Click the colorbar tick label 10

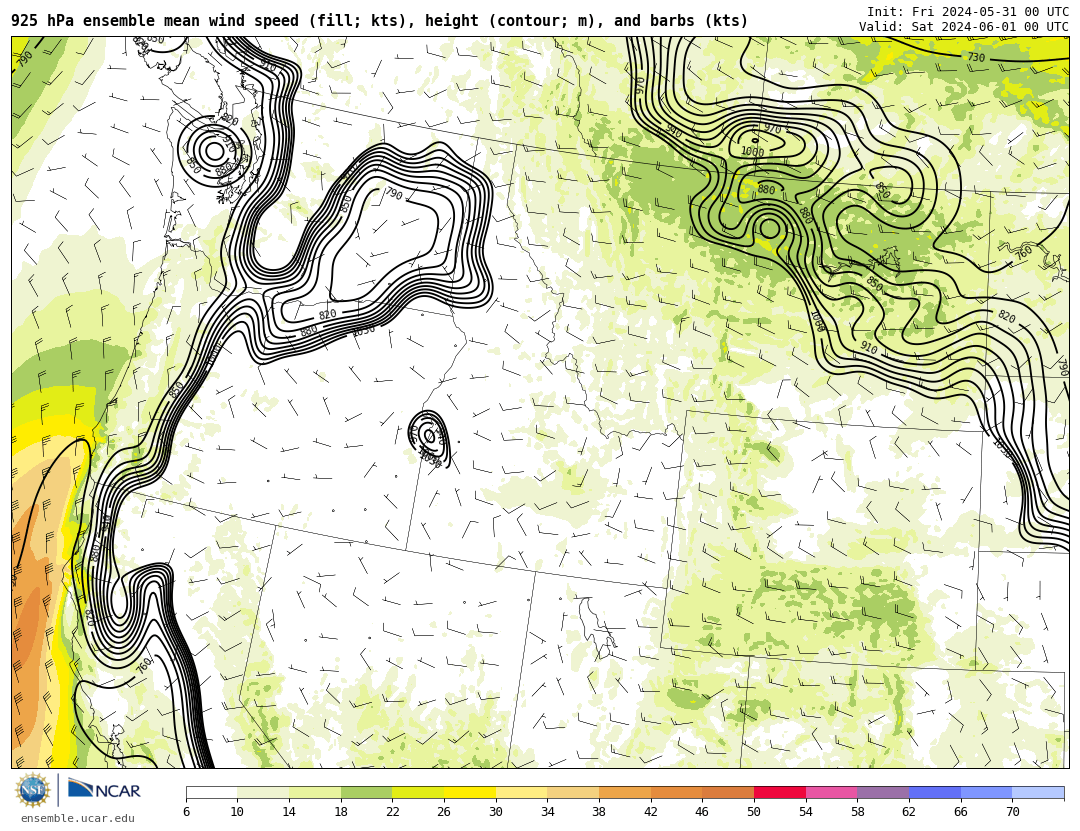coord(237,812)
